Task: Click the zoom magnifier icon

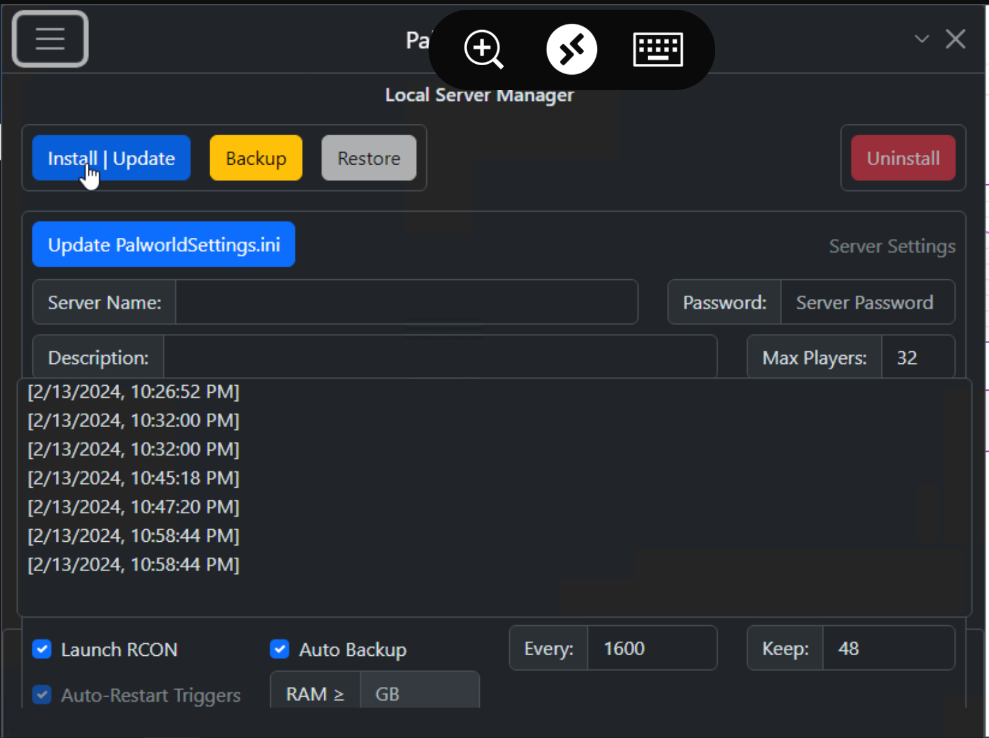Action: [x=484, y=49]
